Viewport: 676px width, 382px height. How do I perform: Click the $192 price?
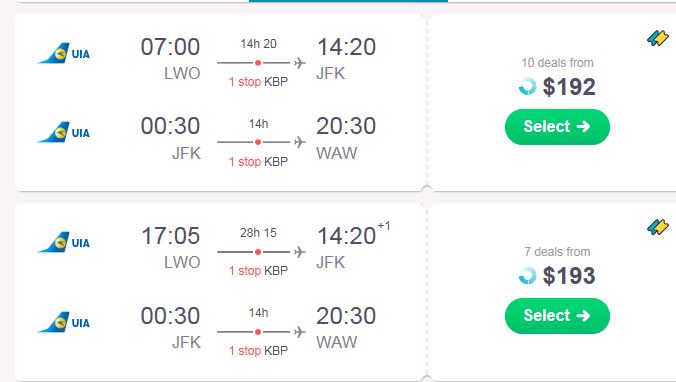point(569,87)
